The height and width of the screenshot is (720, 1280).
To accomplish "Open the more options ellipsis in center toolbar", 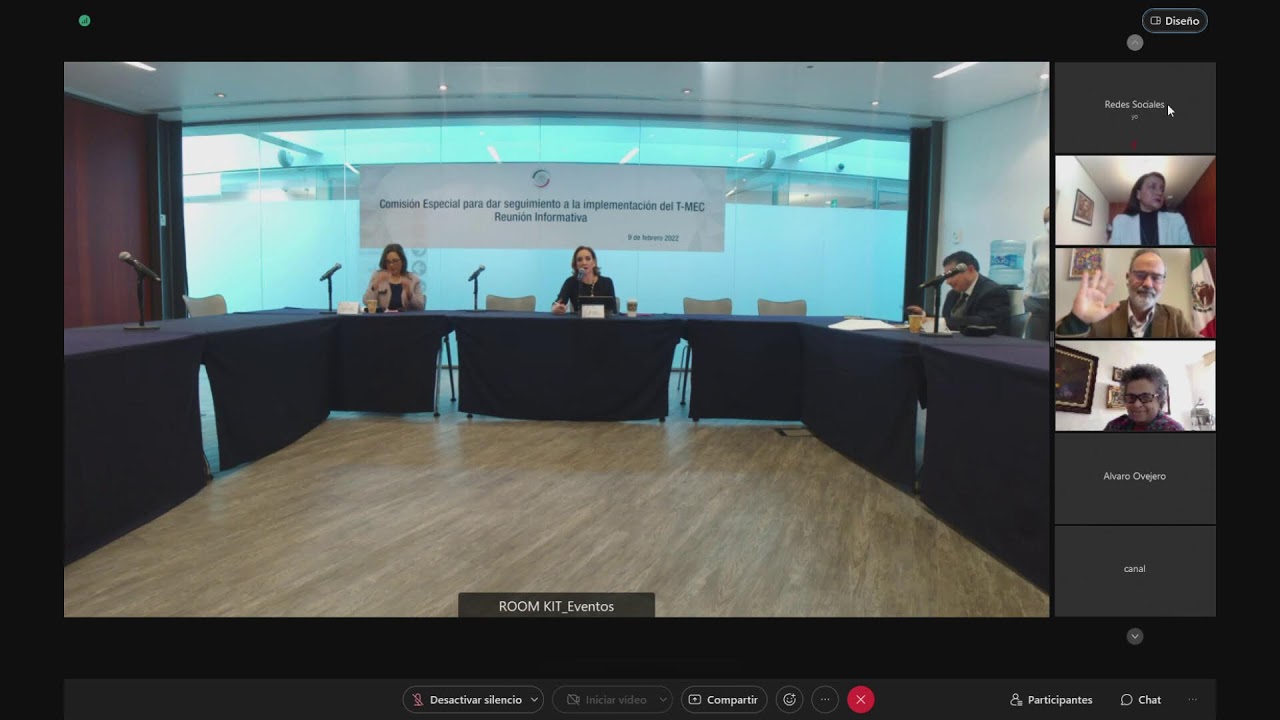I will click(x=825, y=700).
